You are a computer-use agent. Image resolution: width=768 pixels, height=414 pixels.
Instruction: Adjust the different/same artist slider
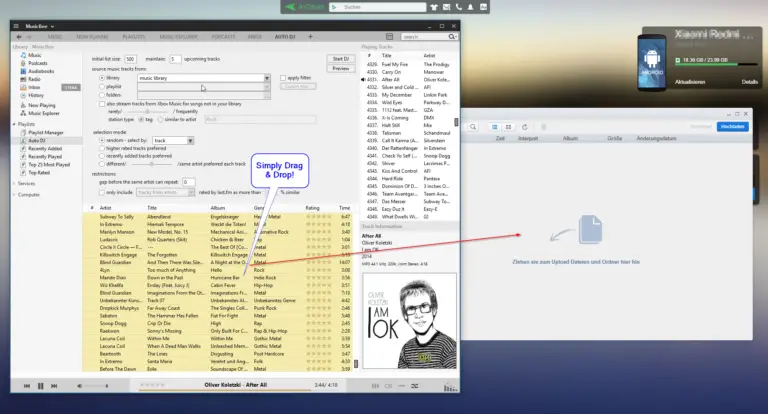coord(152,164)
